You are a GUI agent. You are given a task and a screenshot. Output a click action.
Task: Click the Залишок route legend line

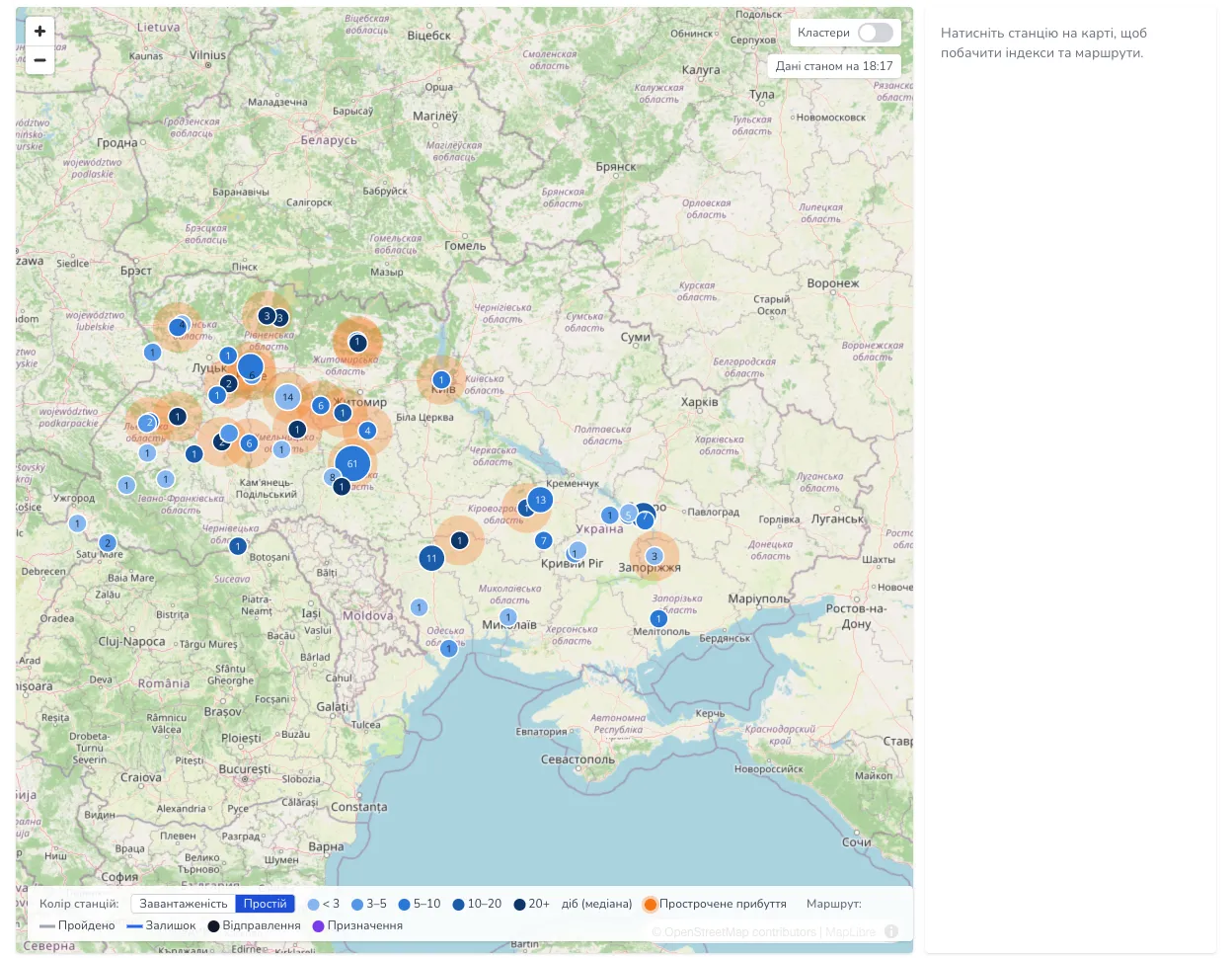135,926
